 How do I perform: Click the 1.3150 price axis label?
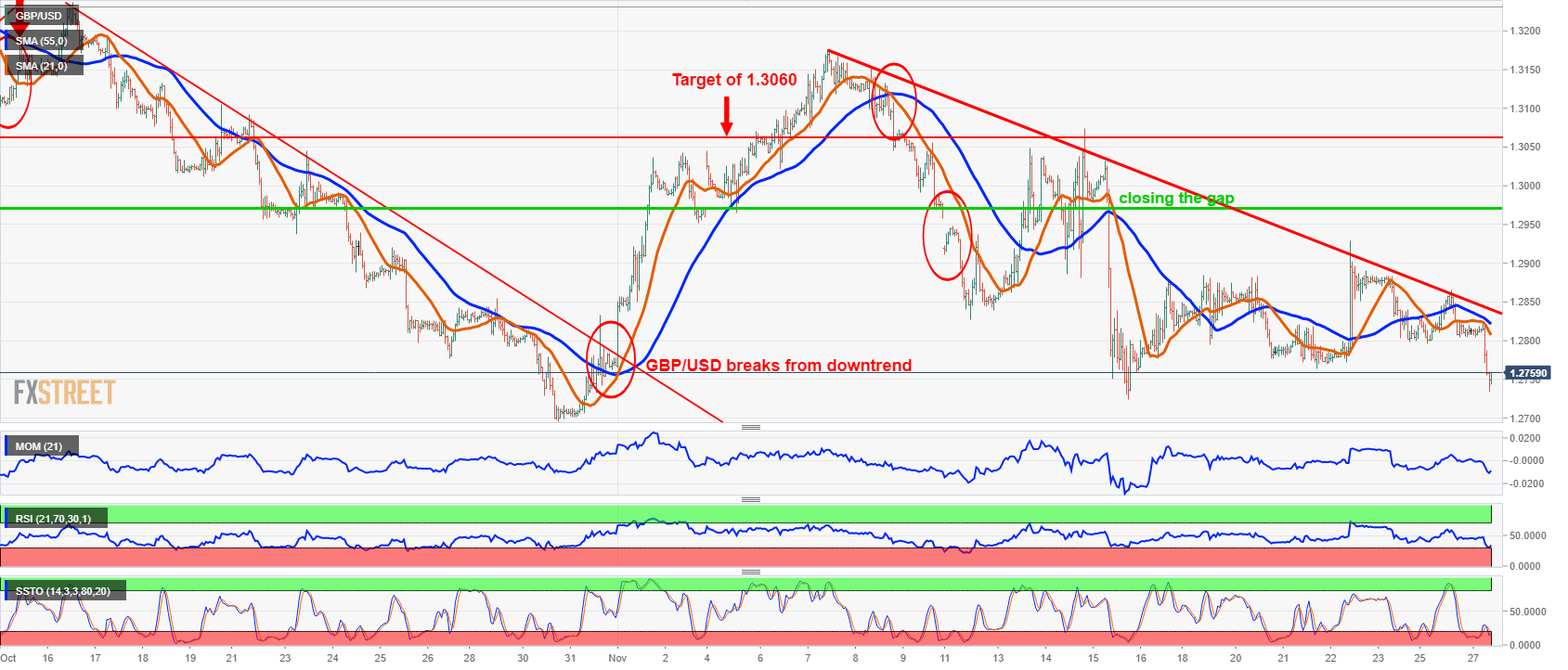pyautogui.click(x=1525, y=71)
